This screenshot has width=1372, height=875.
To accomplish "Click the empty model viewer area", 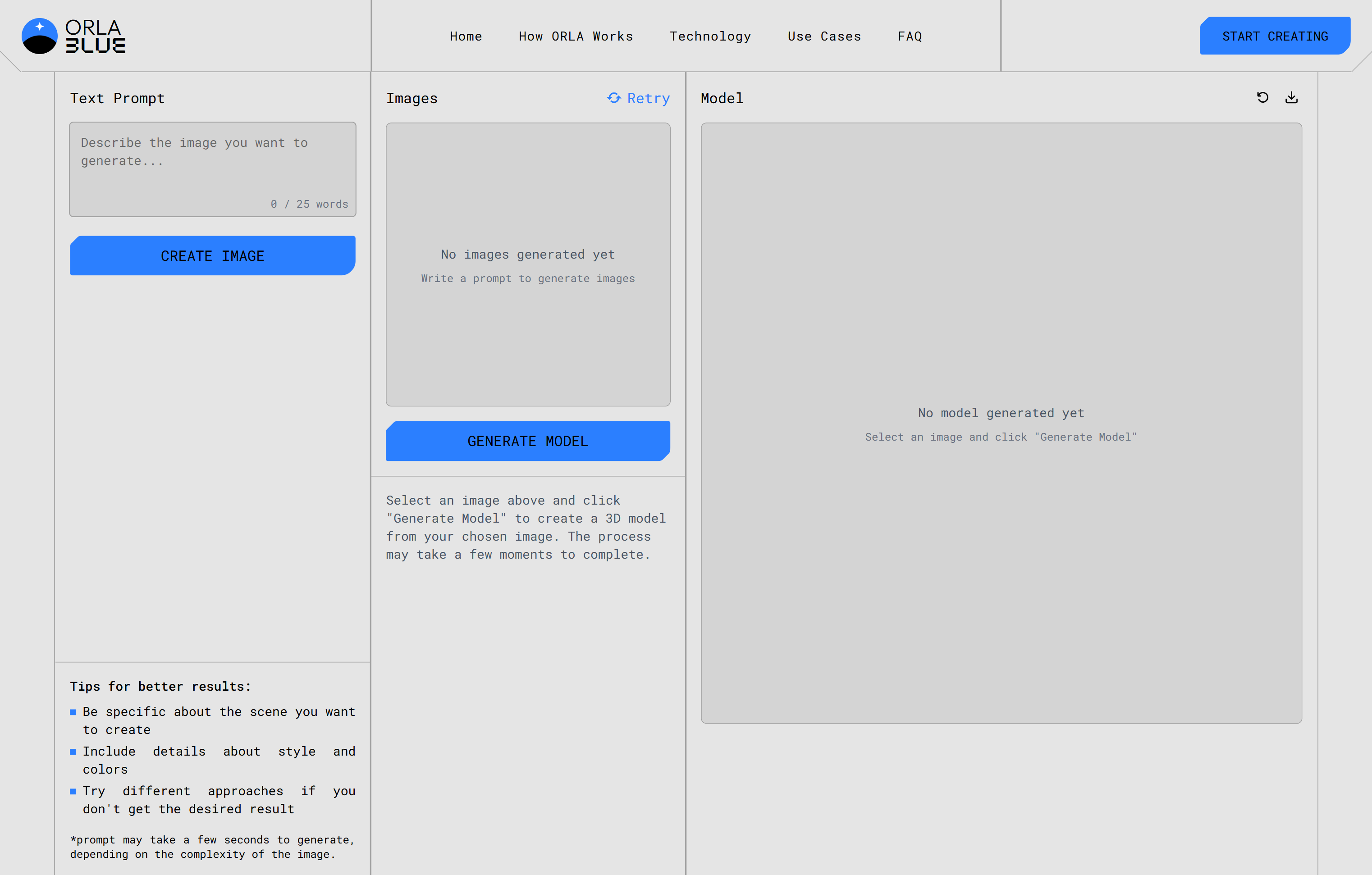I will (x=1001, y=423).
